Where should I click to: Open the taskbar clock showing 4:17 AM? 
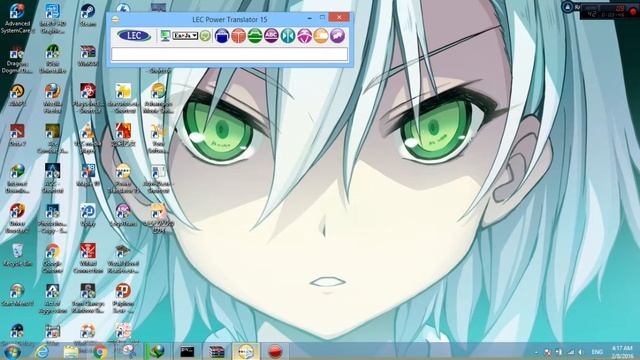[622, 352]
